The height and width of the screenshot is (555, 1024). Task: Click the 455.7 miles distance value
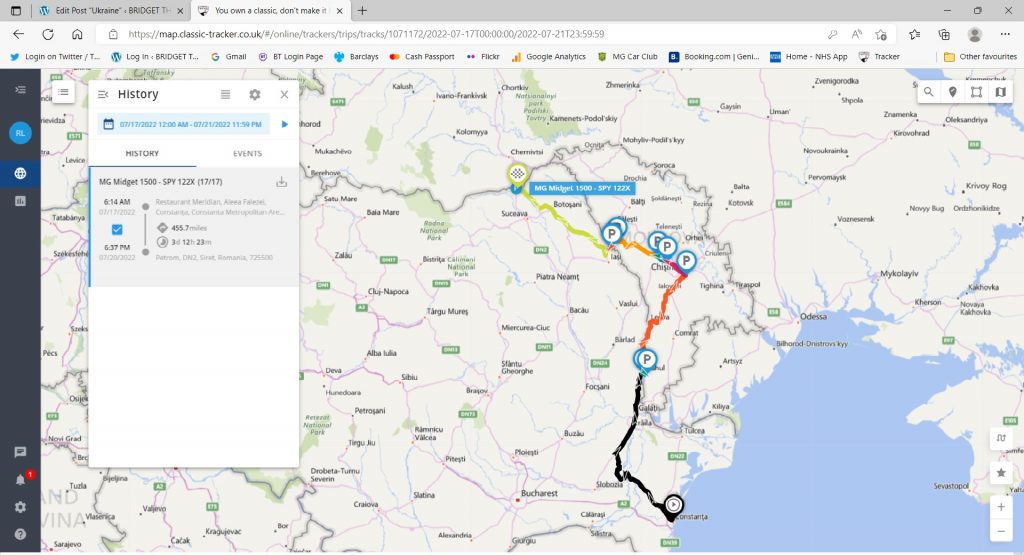189,228
